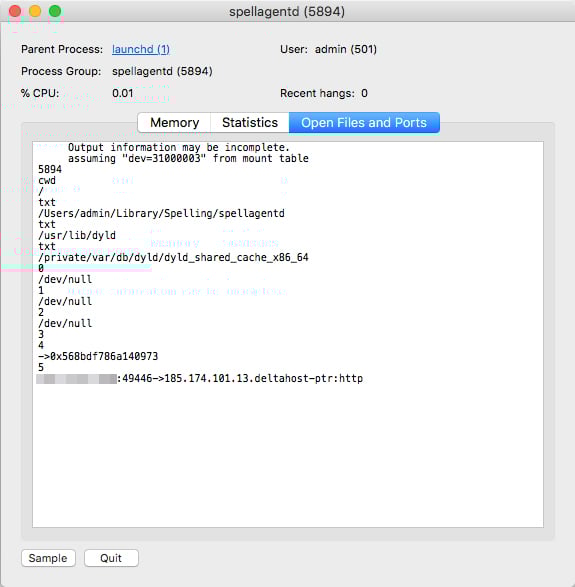Click the % CPU value 0.01
The height and width of the screenshot is (587, 575).
coord(122,93)
